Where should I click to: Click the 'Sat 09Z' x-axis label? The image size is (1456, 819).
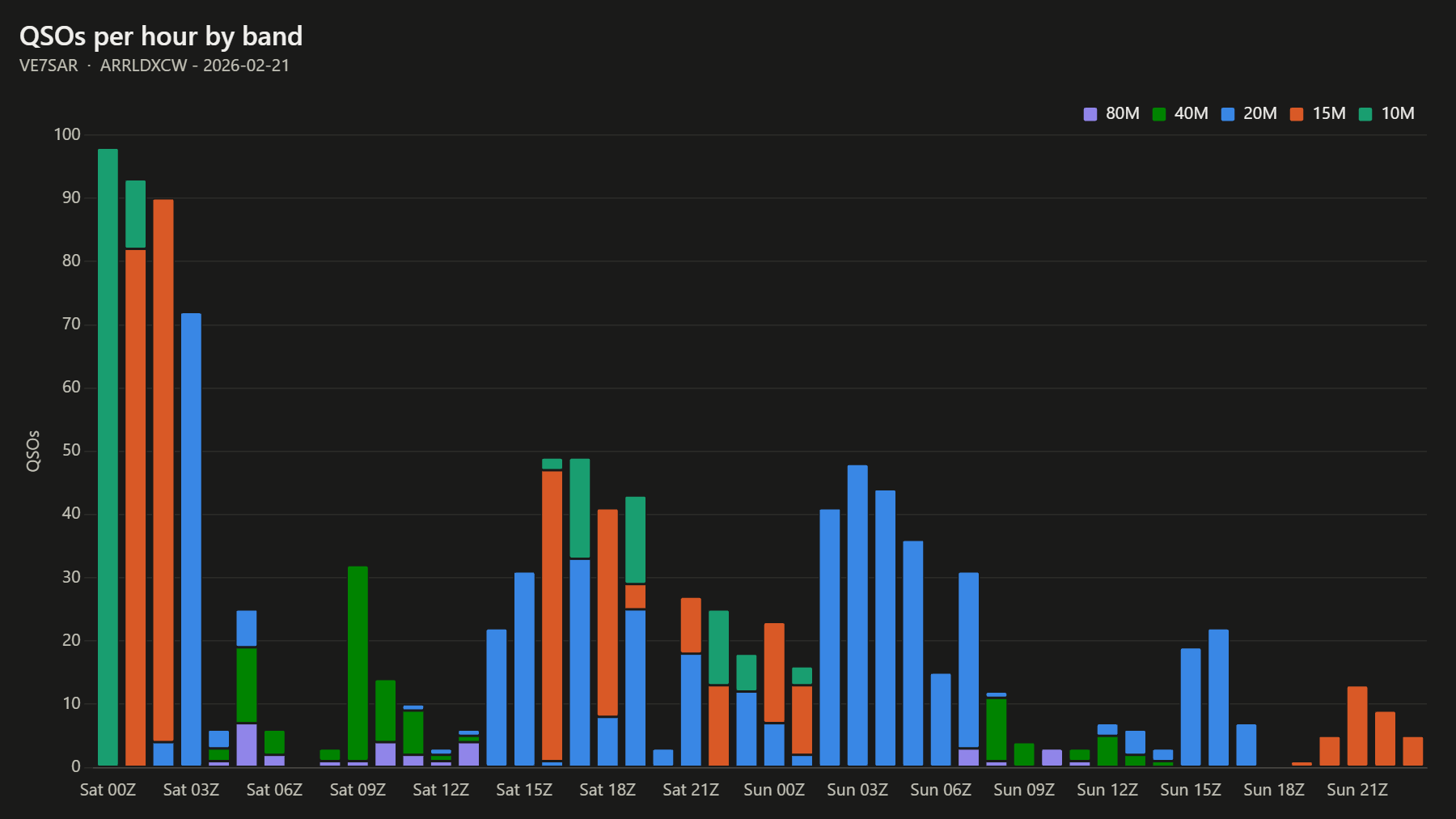pos(358,790)
